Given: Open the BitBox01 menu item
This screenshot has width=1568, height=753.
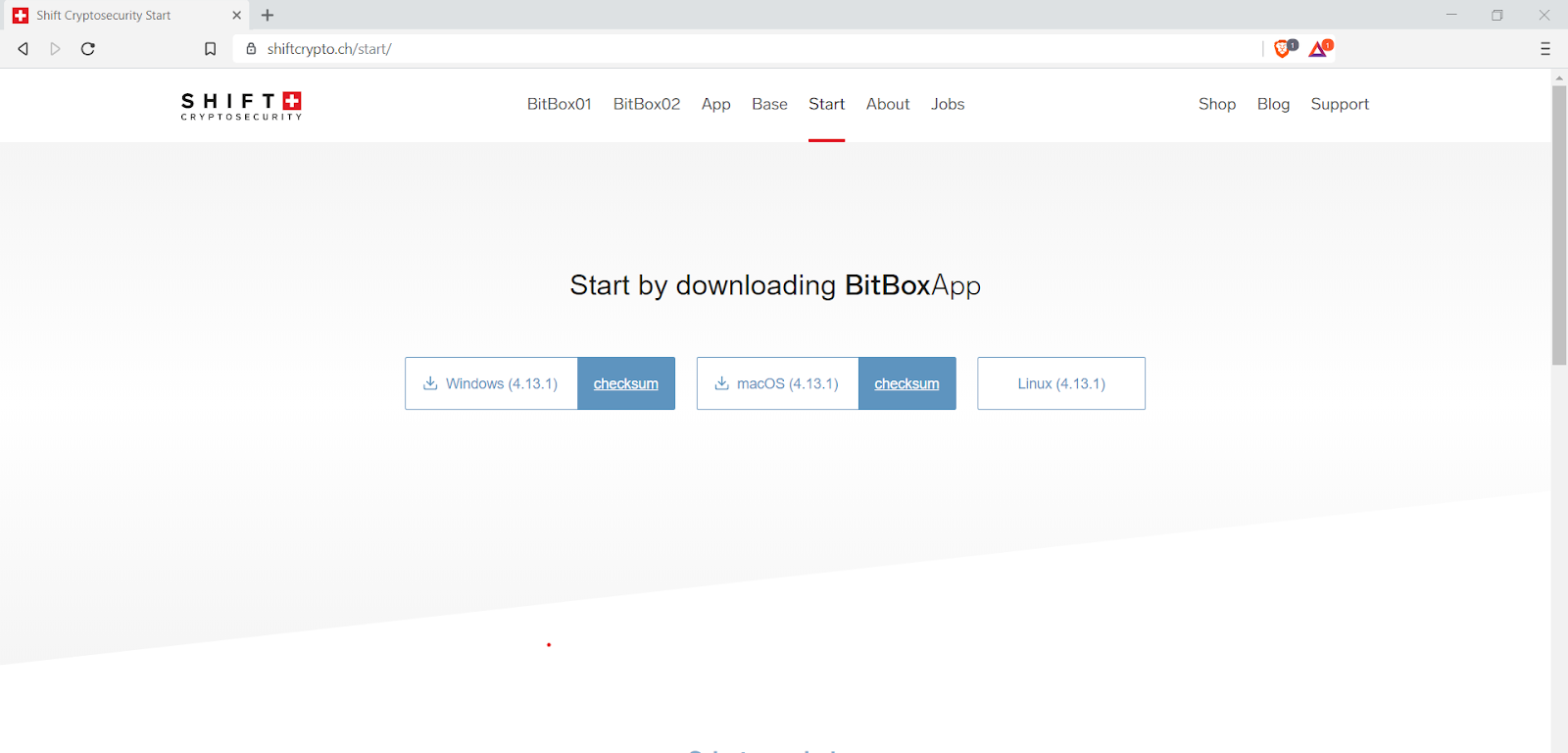Looking at the screenshot, I should point(560,104).
